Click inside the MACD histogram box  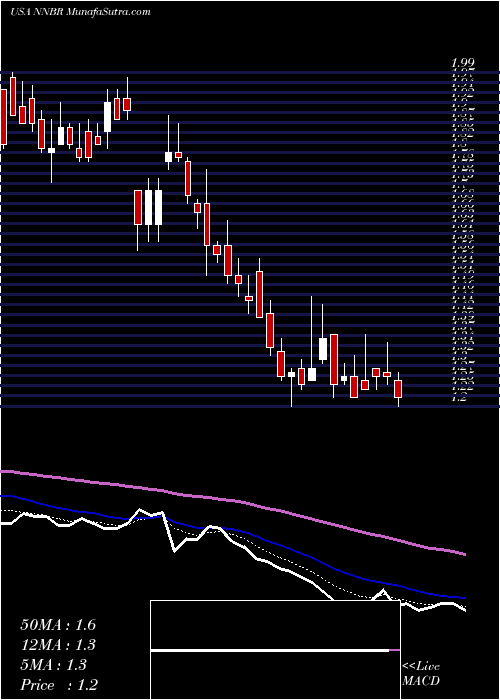pos(275,650)
